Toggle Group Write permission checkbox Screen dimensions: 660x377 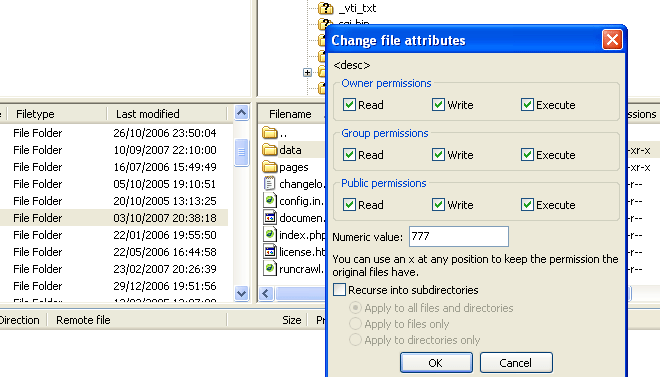438,154
